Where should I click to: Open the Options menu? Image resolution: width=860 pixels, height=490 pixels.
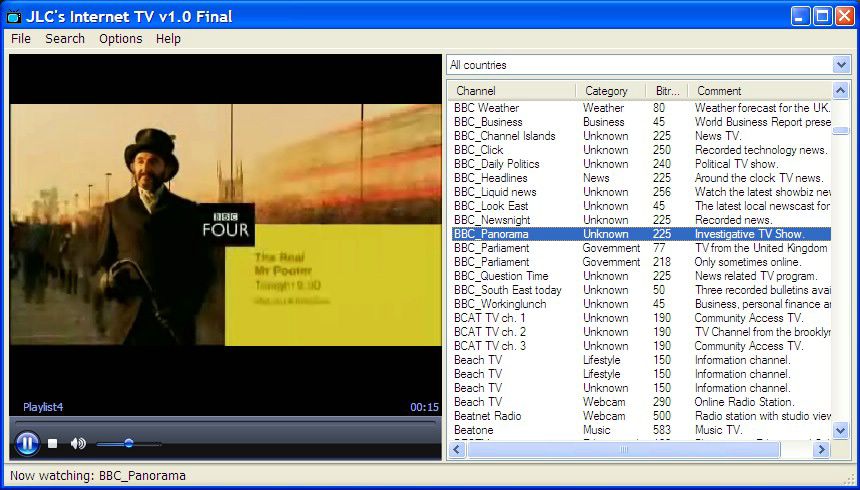coord(121,39)
